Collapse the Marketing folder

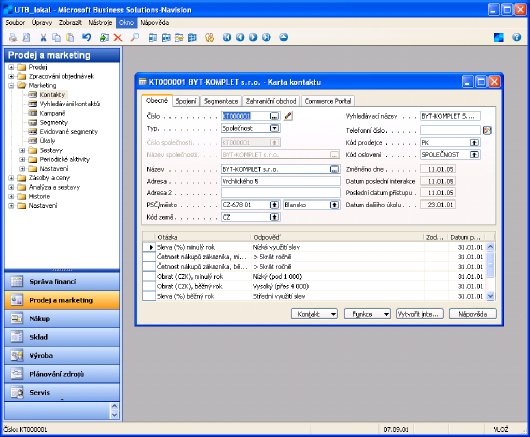coord(11,86)
